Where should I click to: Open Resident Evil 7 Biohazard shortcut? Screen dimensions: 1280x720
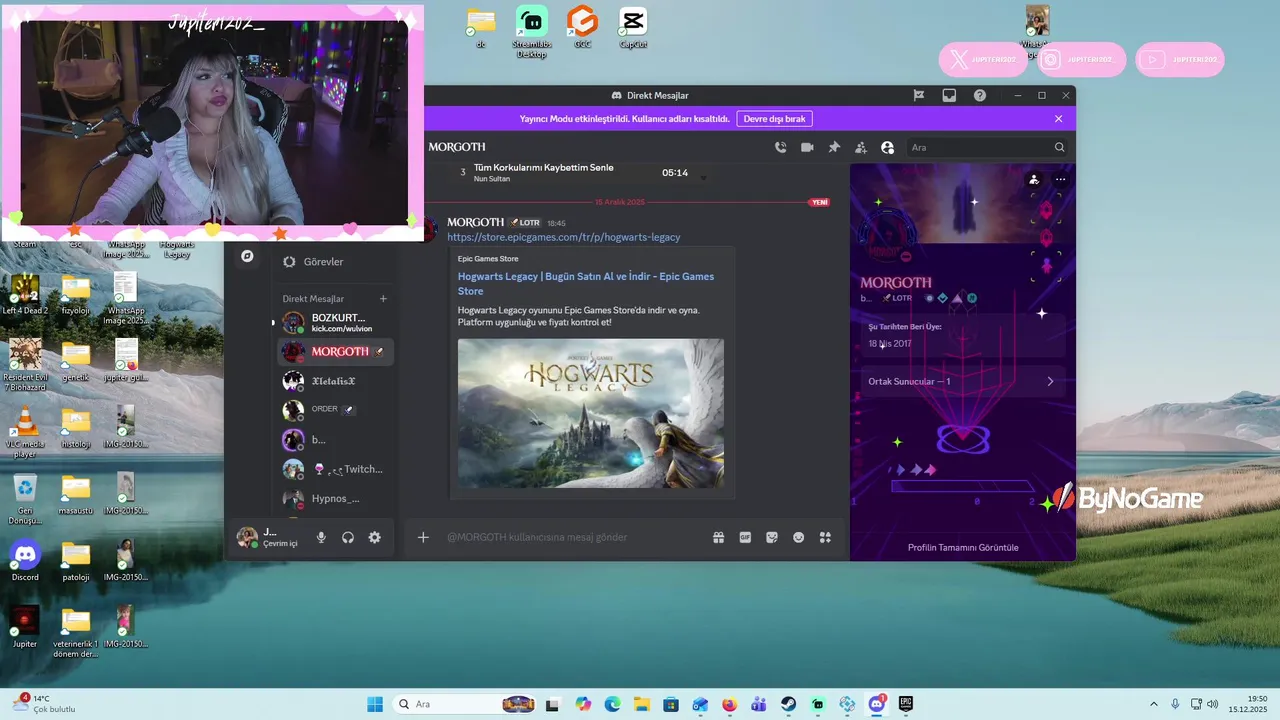coord(25,364)
